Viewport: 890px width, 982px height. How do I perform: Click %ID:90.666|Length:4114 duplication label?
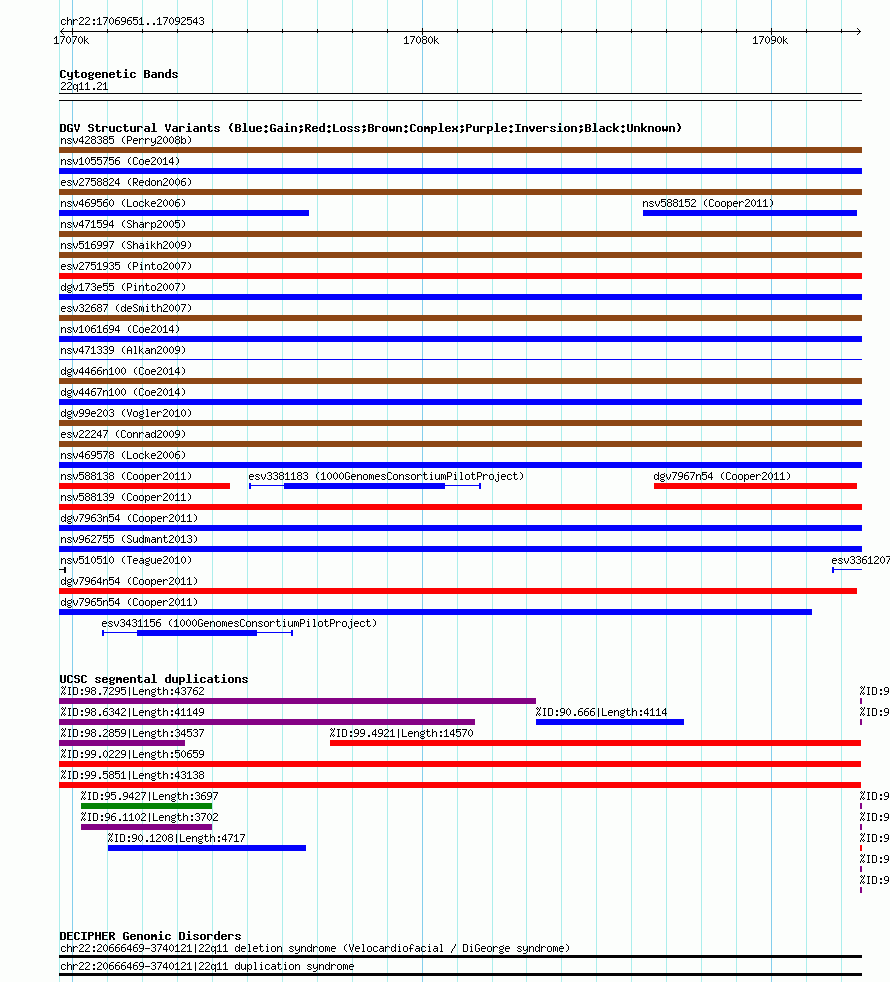[x=601, y=712]
